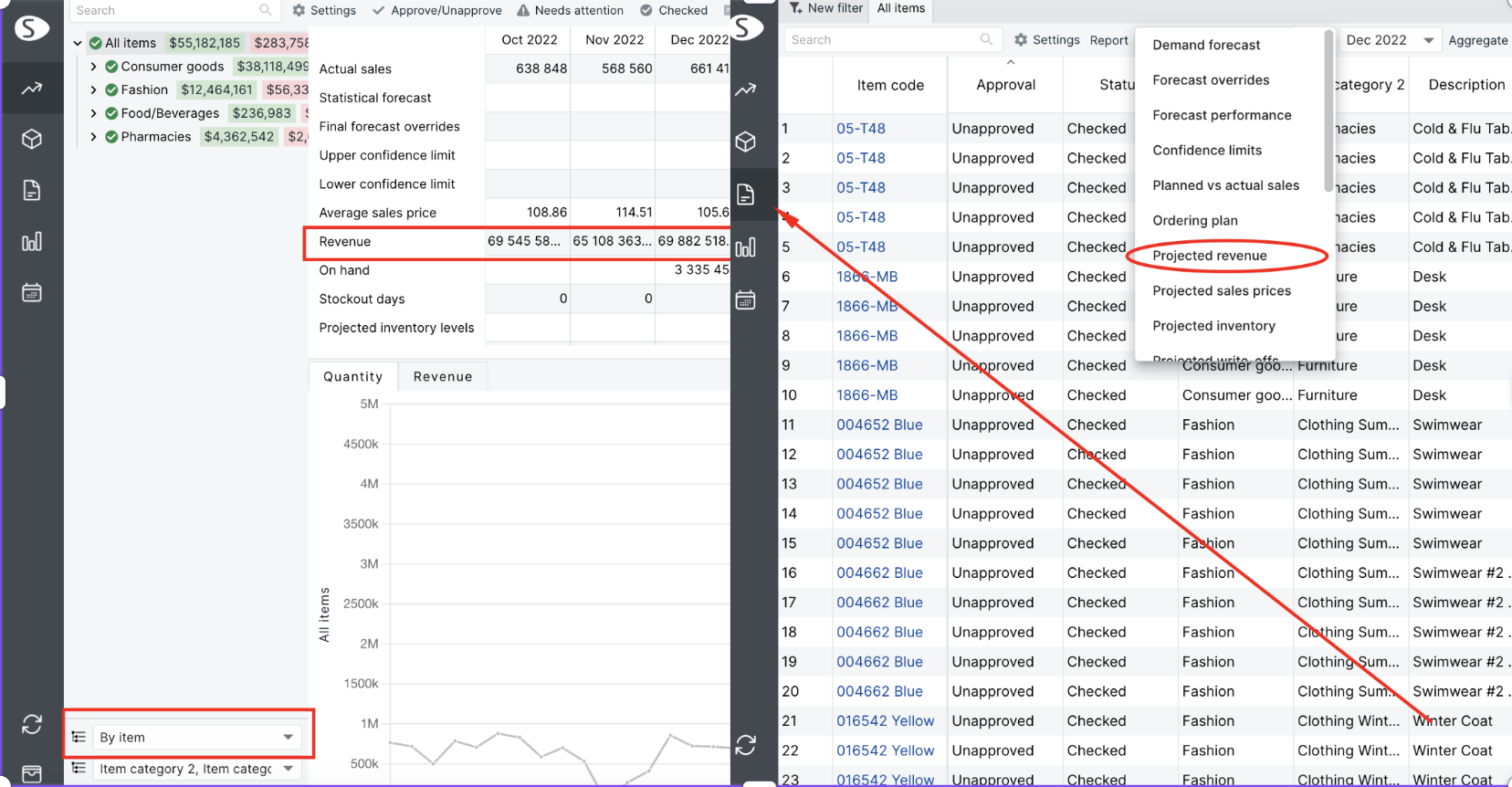Toggle green check on Fashion category
The height and width of the screenshot is (787, 1512).
111,89
